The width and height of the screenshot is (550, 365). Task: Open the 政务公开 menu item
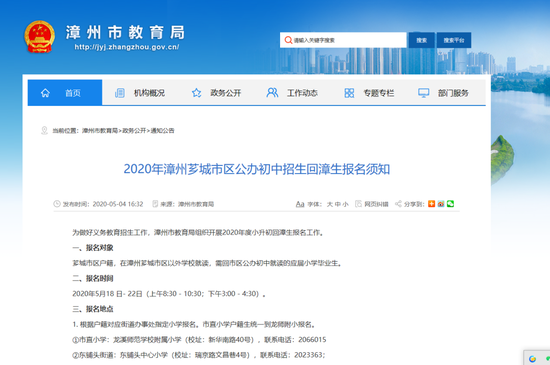tap(226, 93)
